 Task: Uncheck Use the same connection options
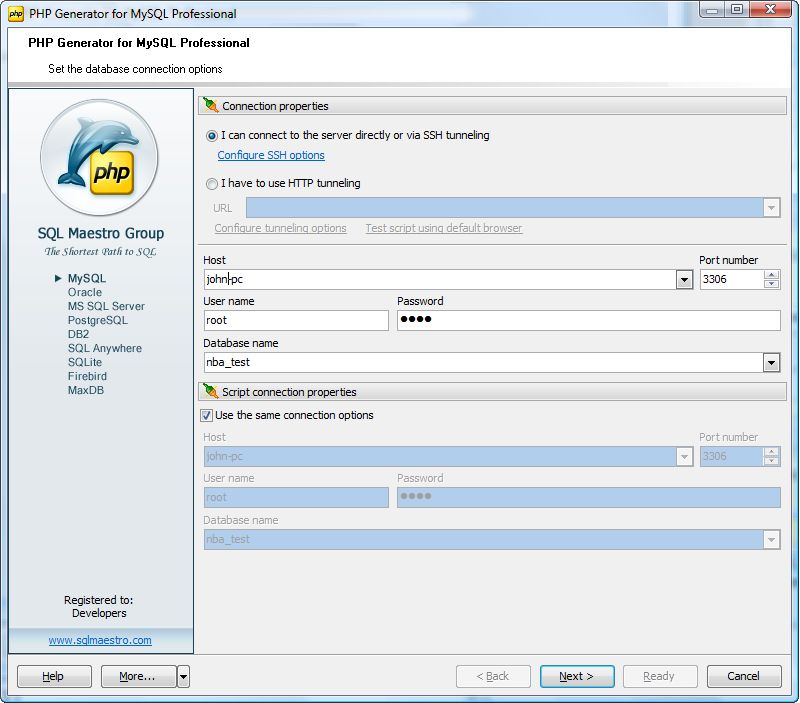[207, 415]
